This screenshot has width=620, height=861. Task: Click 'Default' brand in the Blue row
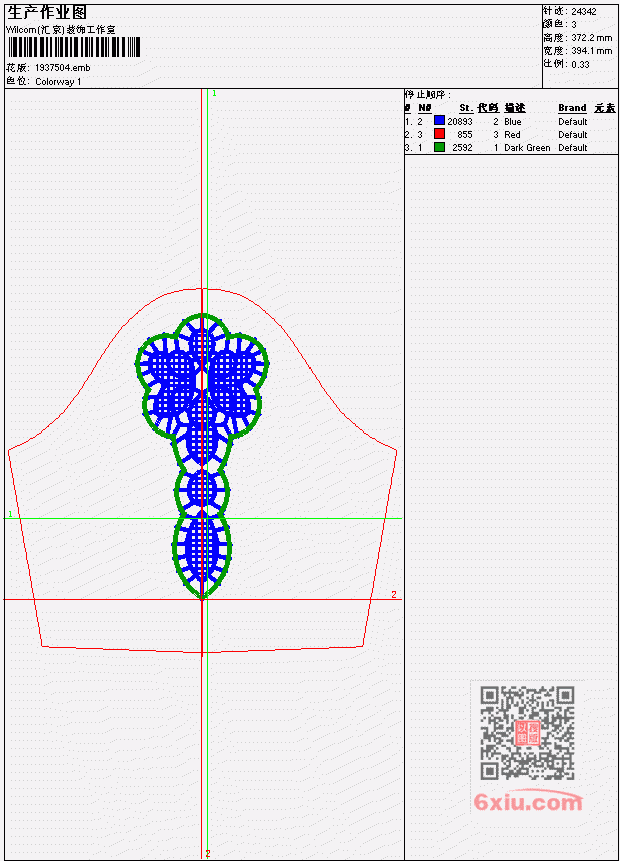point(573,121)
